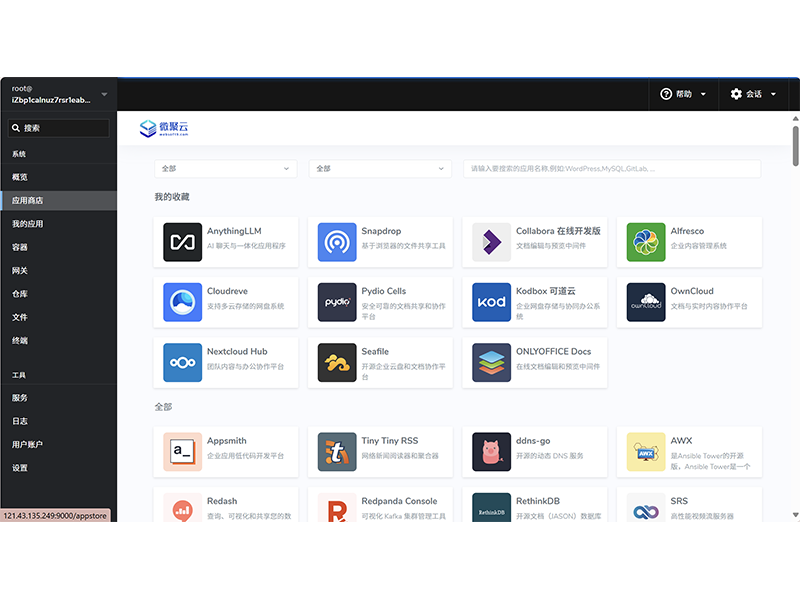The height and width of the screenshot is (600, 800).
Task: Open the 会话 session dropdown menu
Action: click(x=753, y=94)
